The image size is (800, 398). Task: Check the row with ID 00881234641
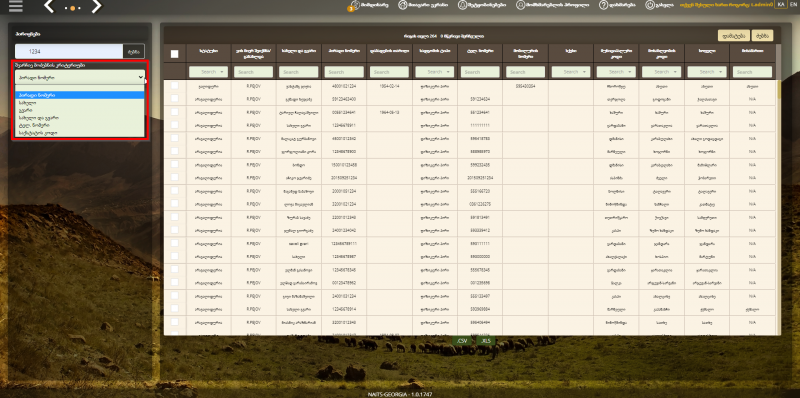[174, 112]
